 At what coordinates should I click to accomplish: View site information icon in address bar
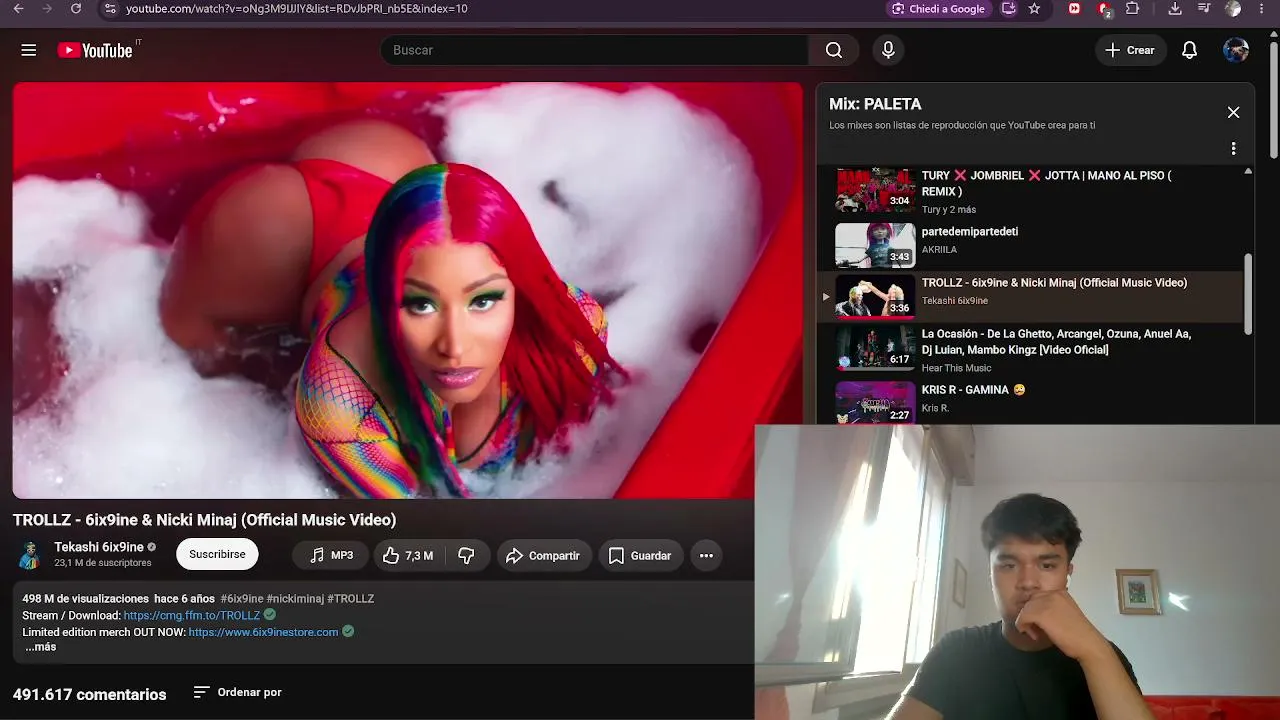(110, 9)
